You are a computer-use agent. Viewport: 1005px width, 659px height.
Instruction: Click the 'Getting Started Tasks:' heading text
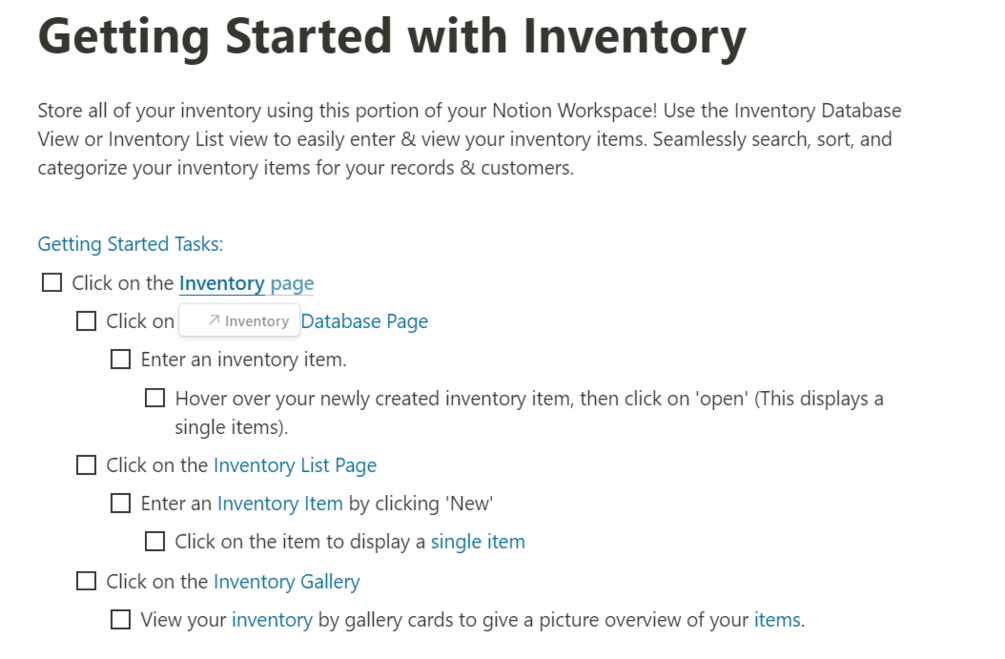[130, 244]
